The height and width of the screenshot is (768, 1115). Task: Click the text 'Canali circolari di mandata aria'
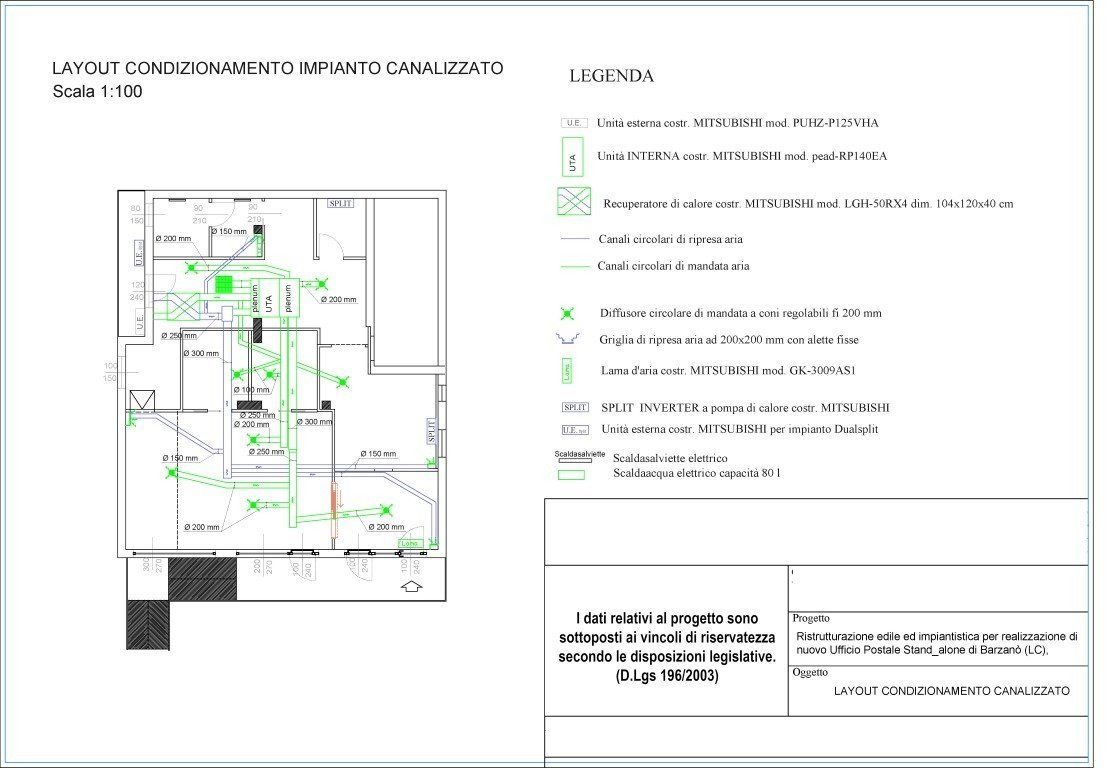pos(673,266)
